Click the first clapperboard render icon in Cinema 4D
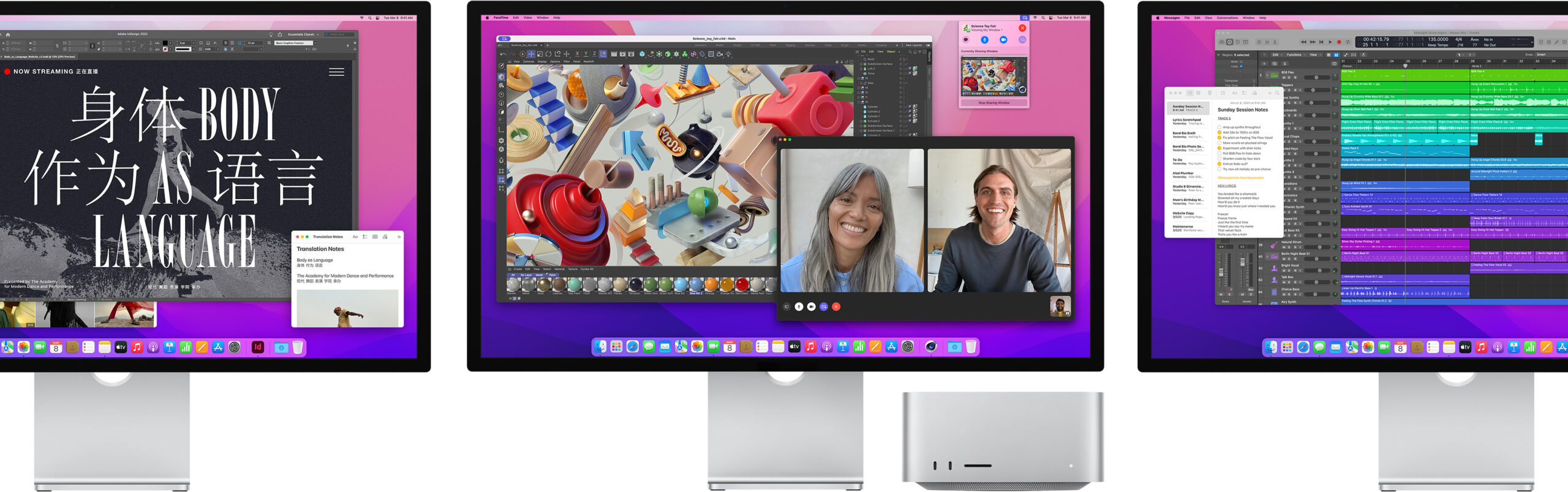This screenshot has height=492, width=1568. [x=614, y=54]
